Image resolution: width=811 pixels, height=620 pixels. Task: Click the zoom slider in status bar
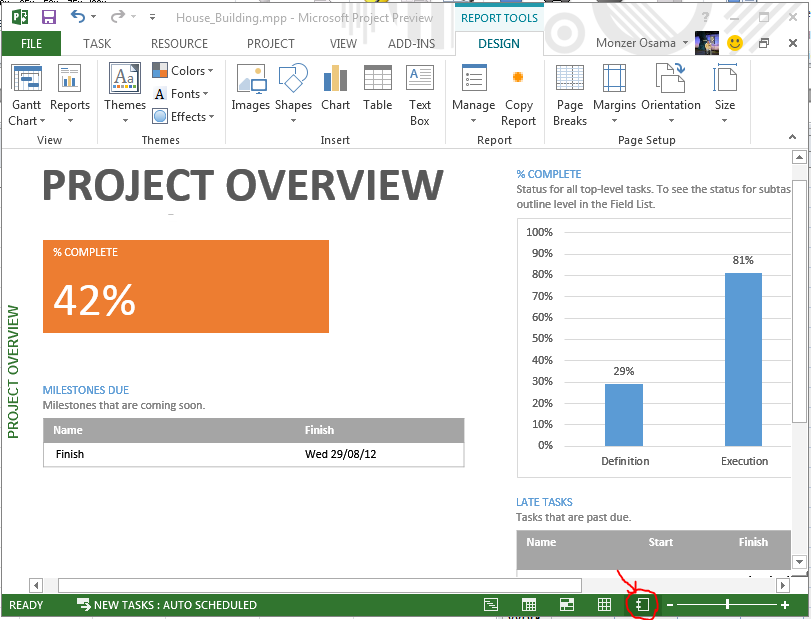727,605
